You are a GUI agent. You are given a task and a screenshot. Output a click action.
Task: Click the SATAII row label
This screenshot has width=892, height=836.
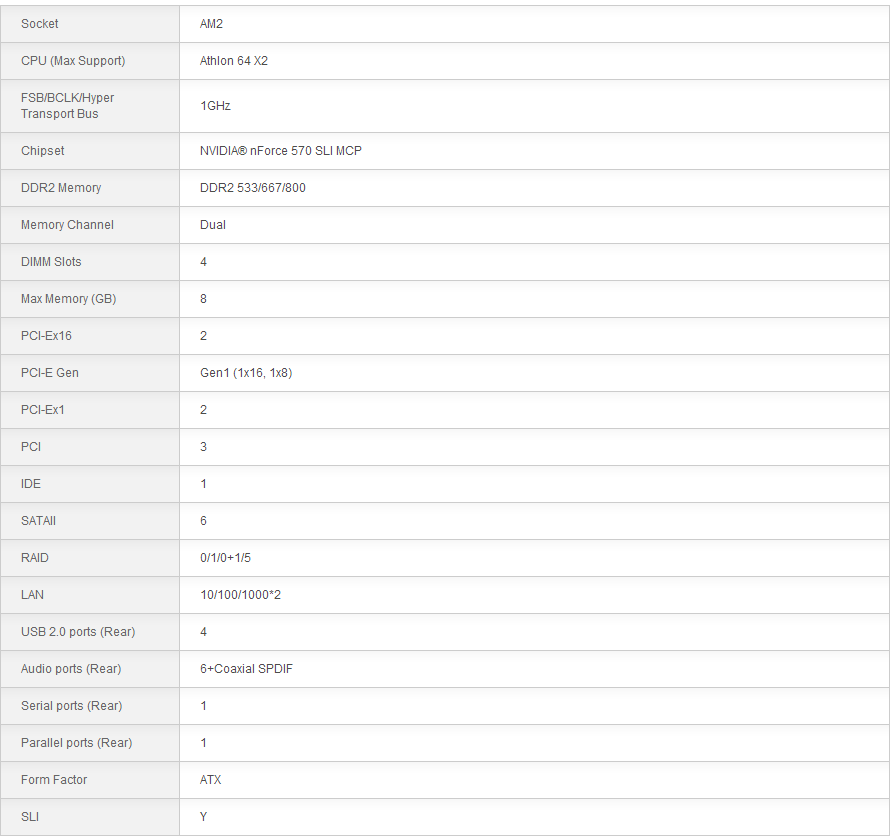pyautogui.click(x=38, y=521)
